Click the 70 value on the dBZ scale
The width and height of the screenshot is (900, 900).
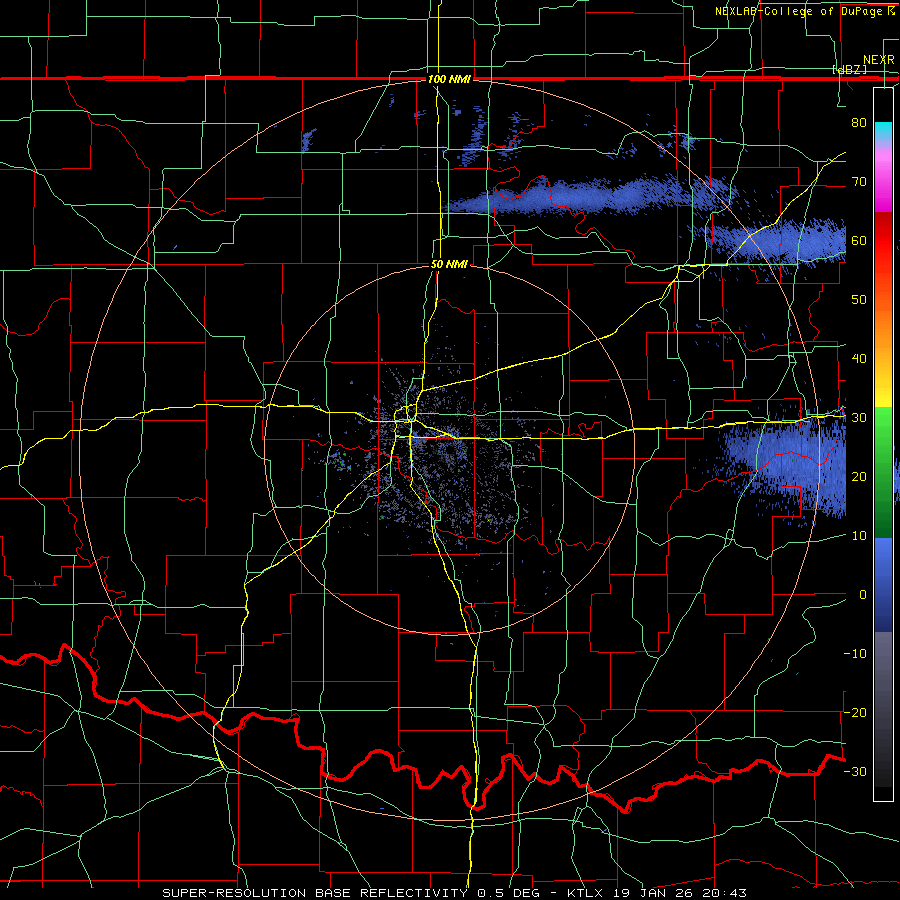[859, 182]
